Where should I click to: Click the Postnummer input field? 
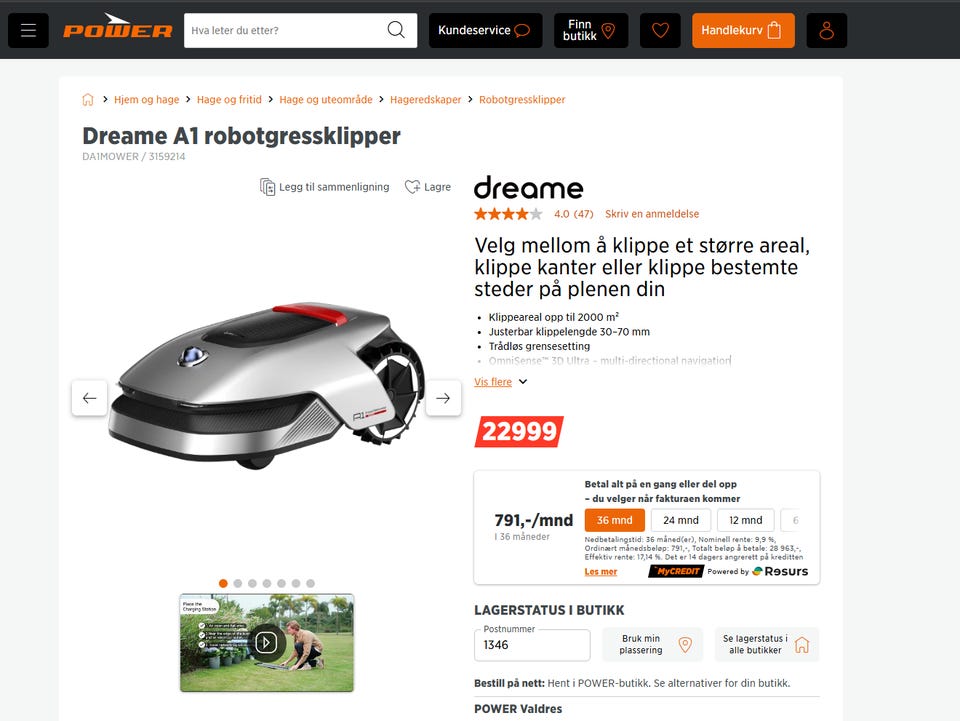click(532, 645)
